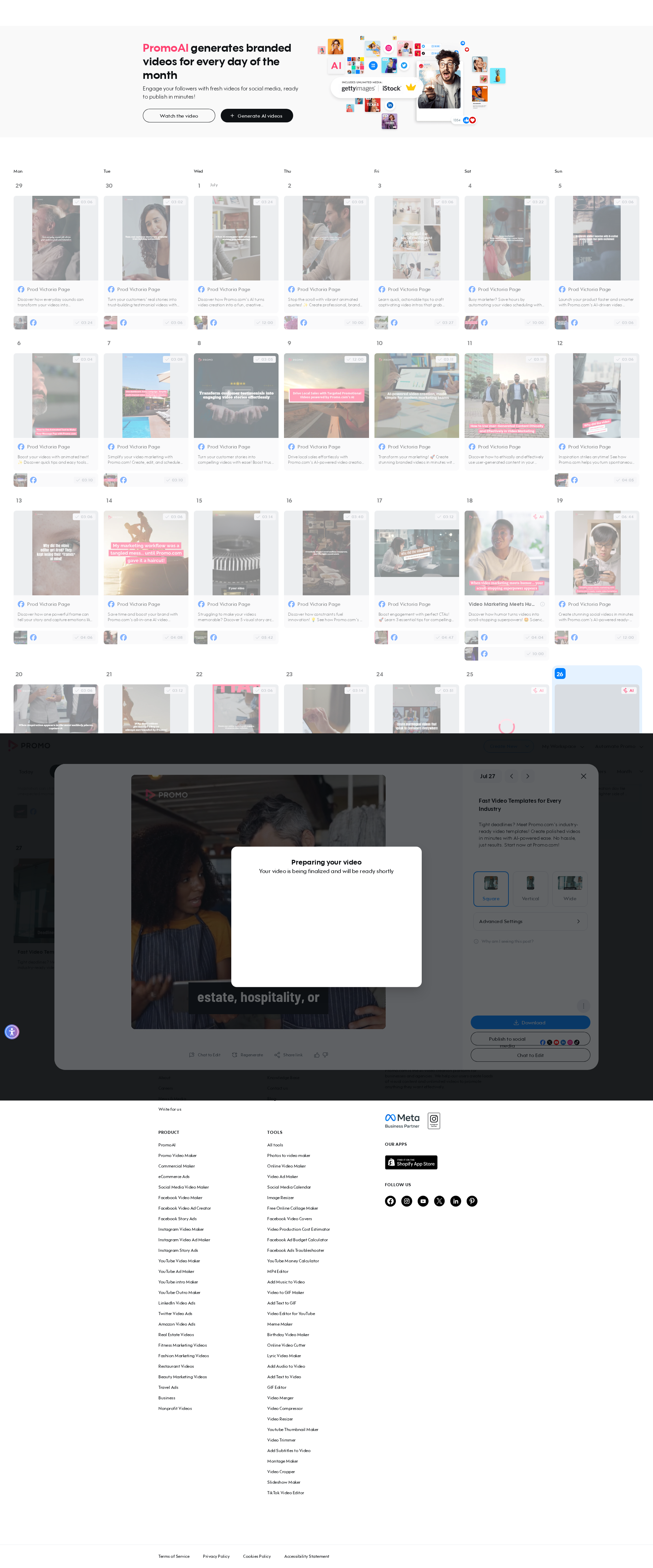
Task: Open the day 8 customer testimonials video thumbnail
Action: click(236, 396)
